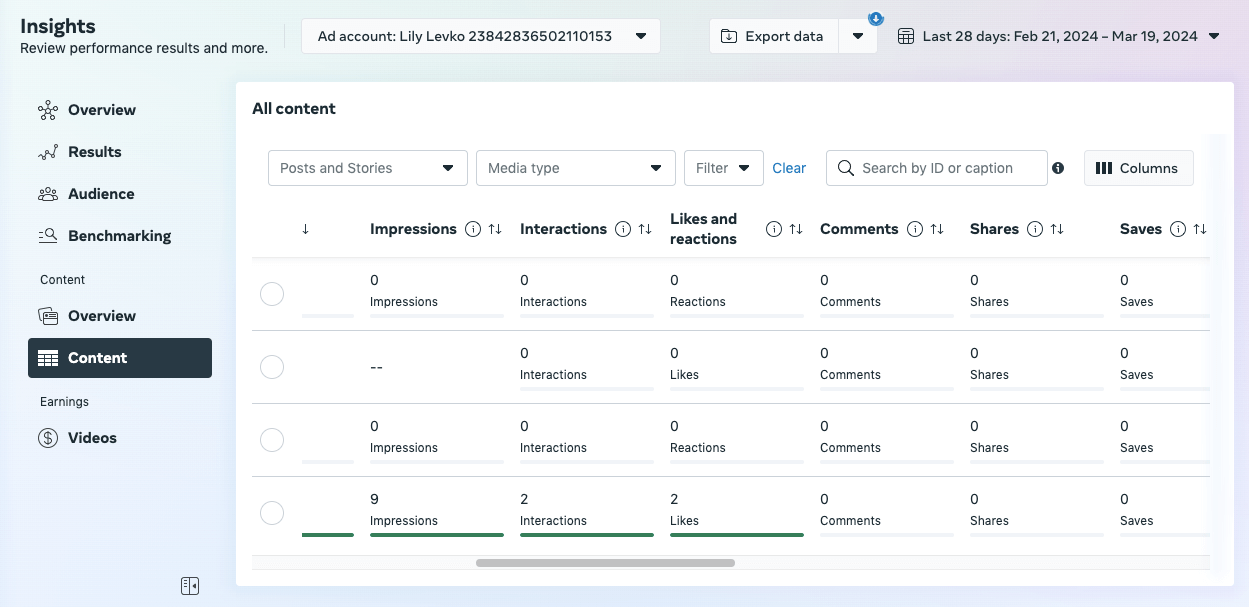Click the Comments info icon
Screen dimensions: 1249x607
(915, 229)
